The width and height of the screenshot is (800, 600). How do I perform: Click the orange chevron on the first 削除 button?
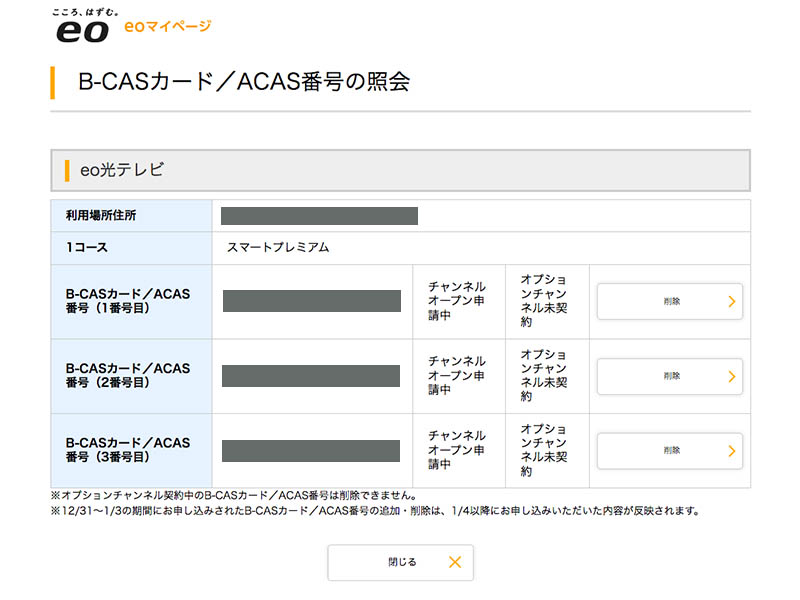(733, 301)
